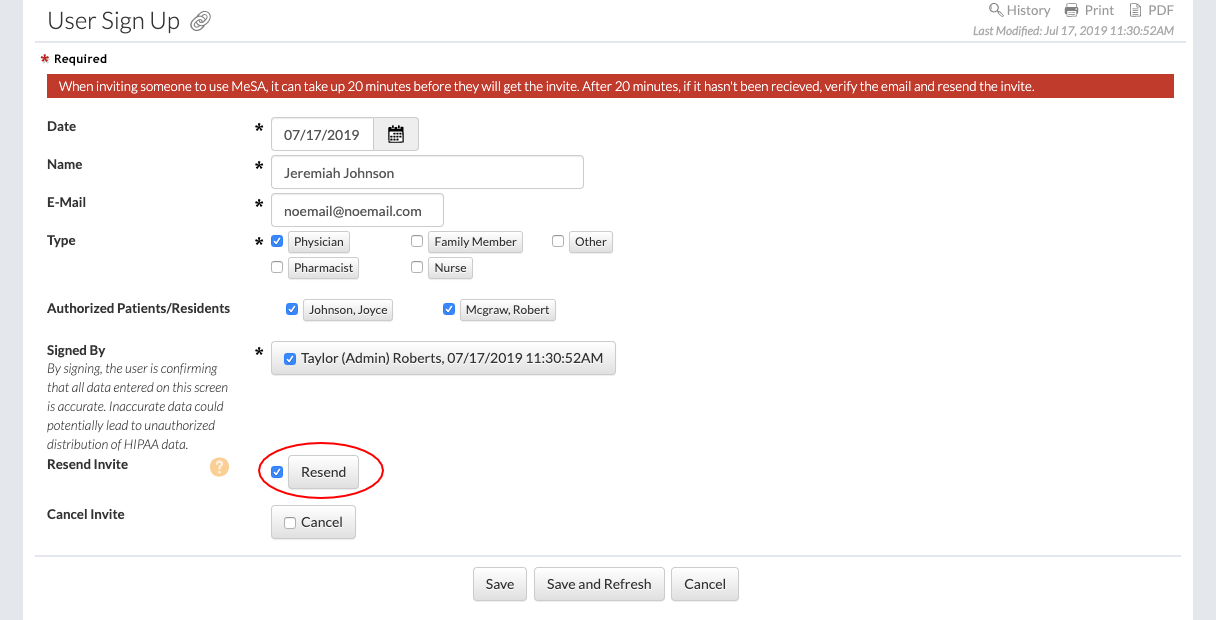Check the Family Member type option
1216x620 pixels.
[417, 241]
